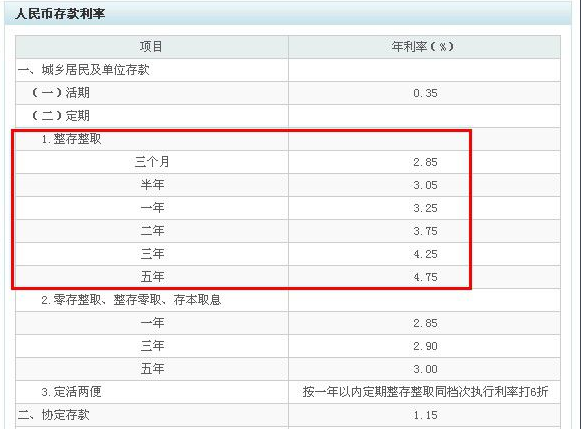Select the 2.85 rate beside 三个月
Viewport: 581px width, 429px height.
[425, 162]
